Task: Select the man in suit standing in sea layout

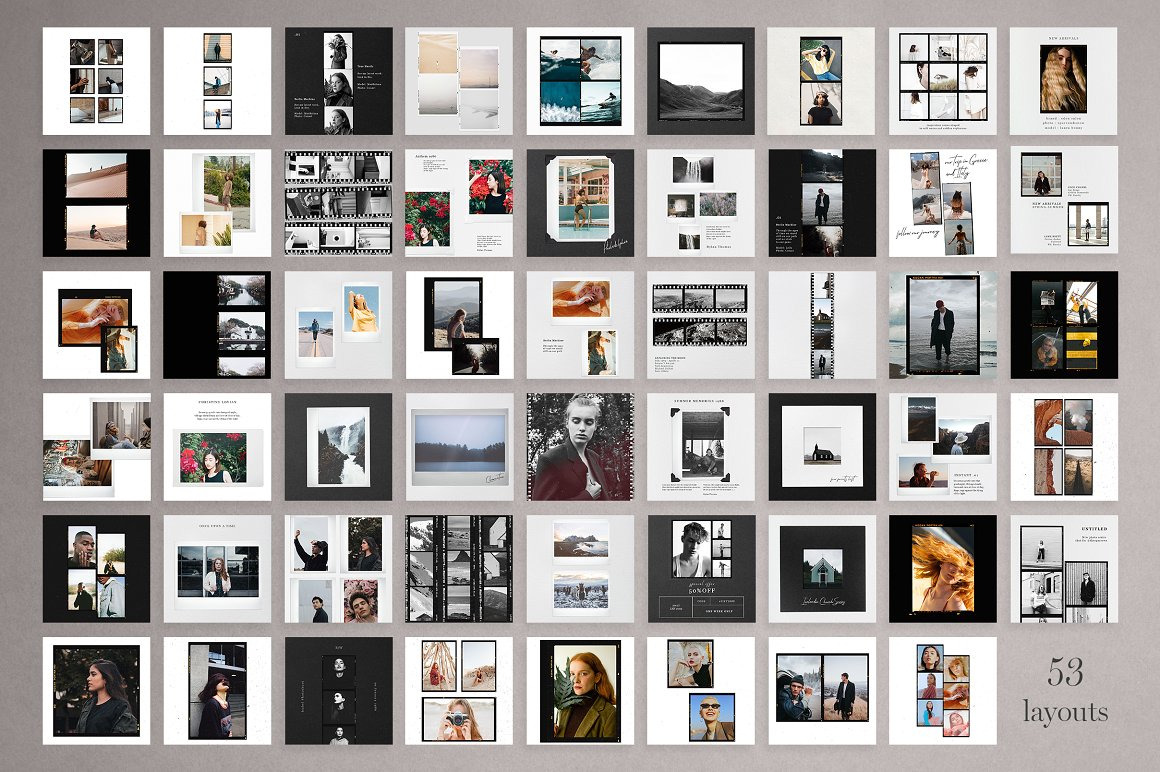Action: point(942,325)
